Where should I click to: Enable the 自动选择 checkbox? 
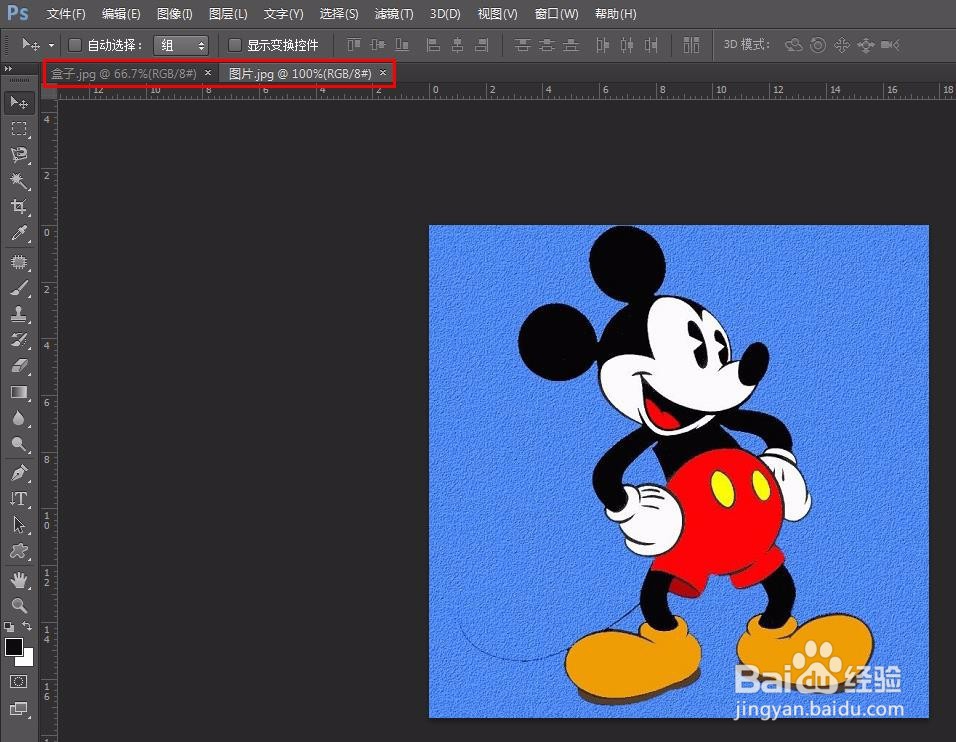point(75,45)
